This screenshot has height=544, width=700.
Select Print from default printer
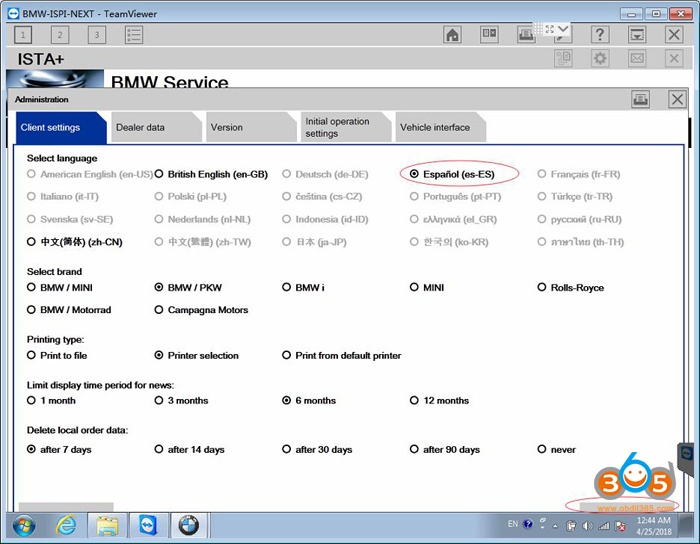pyautogui.click(x=286, y=355)
